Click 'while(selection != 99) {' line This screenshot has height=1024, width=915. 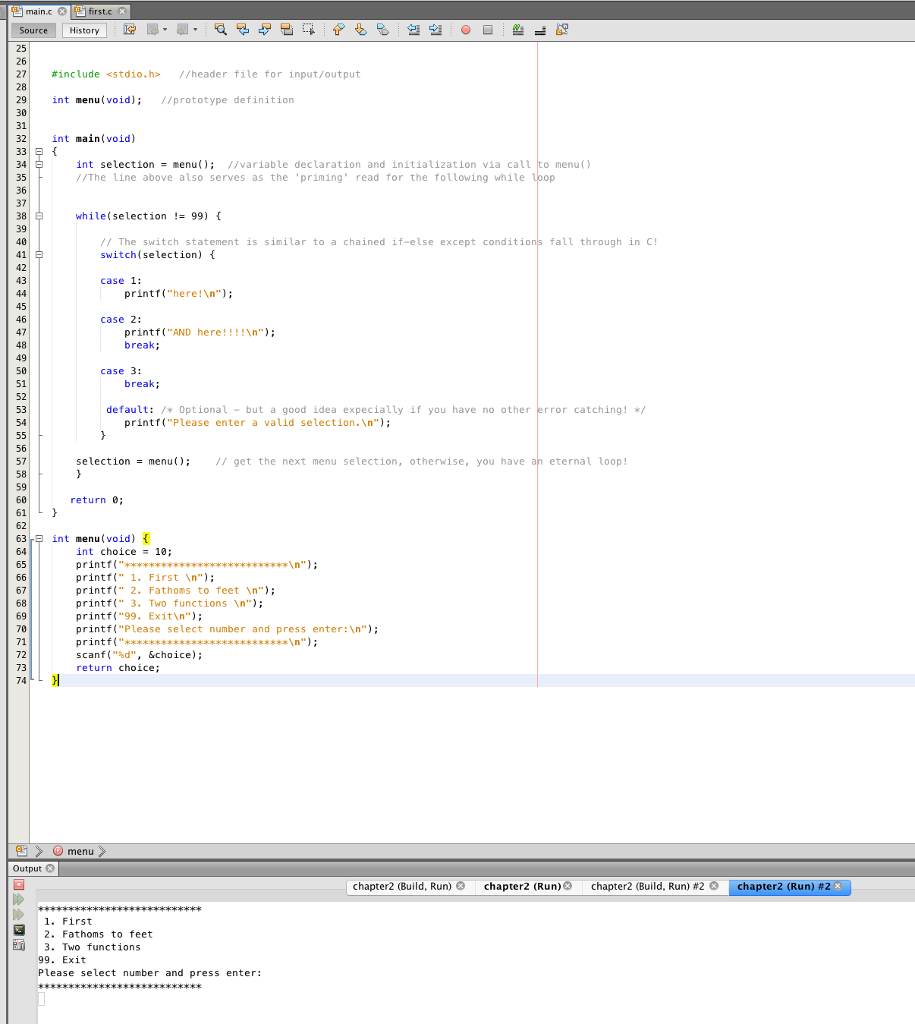point(148,216)
